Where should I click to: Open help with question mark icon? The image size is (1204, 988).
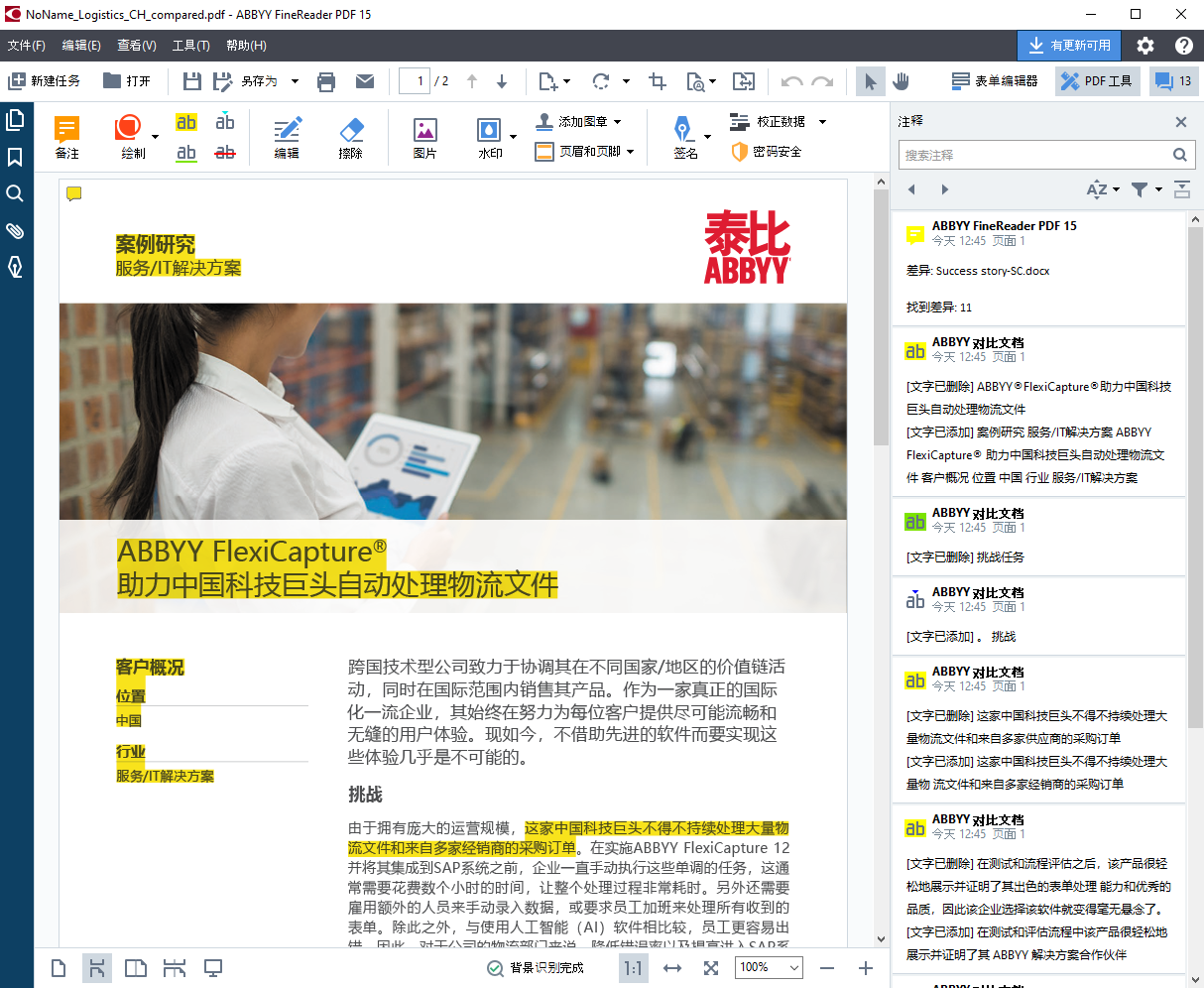tap(1183, 46)
